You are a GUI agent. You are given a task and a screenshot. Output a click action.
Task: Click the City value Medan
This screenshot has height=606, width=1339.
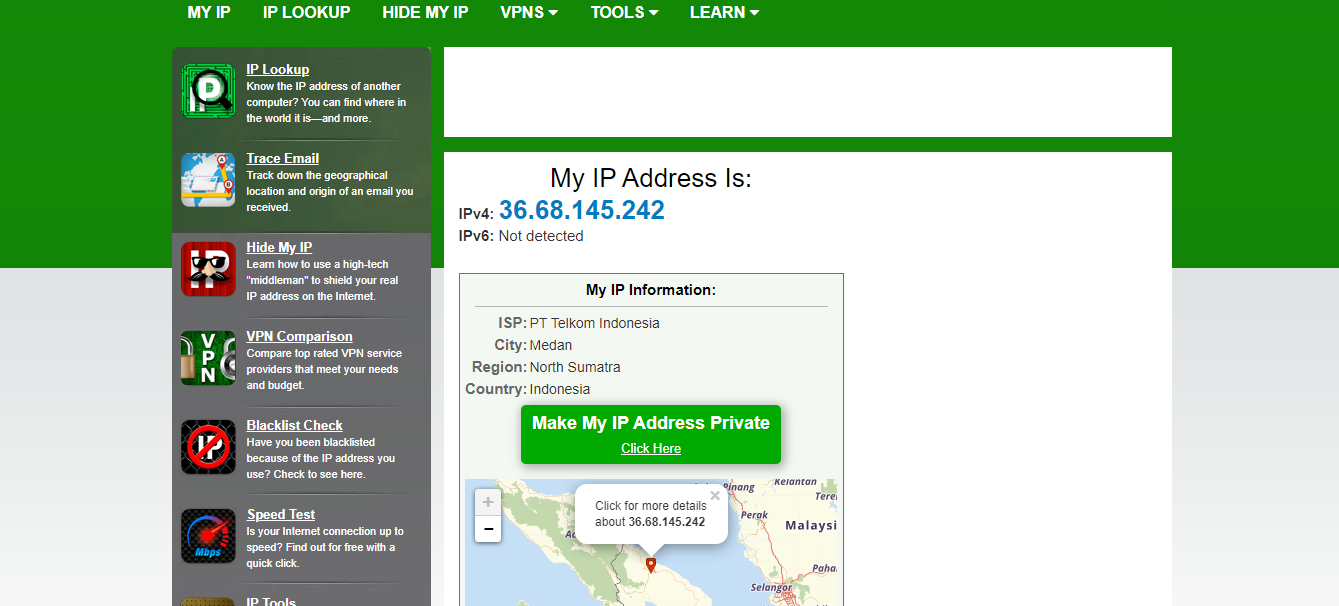tap(551, 345)
